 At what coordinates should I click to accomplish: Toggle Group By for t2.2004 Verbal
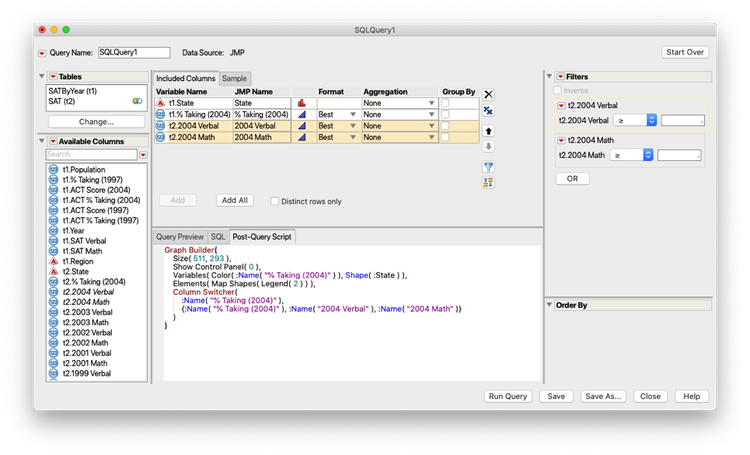(445, 126)
